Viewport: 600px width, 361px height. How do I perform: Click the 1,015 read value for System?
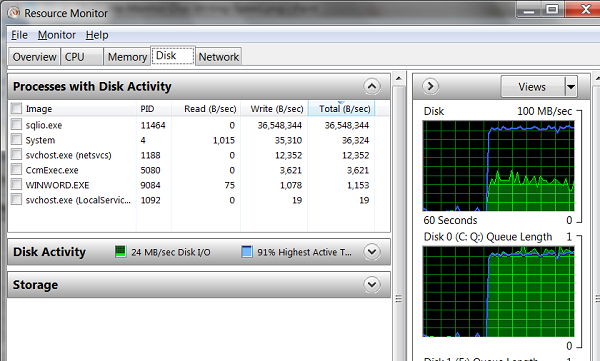pyautogui.click(x=223, y=140)
